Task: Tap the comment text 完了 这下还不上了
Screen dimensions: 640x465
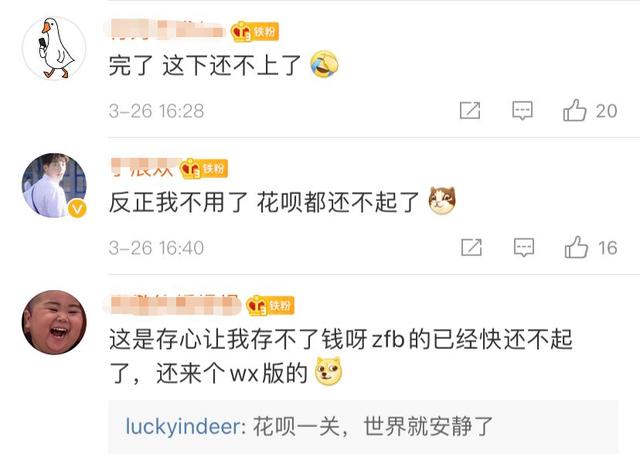Action: click(205, 65)
